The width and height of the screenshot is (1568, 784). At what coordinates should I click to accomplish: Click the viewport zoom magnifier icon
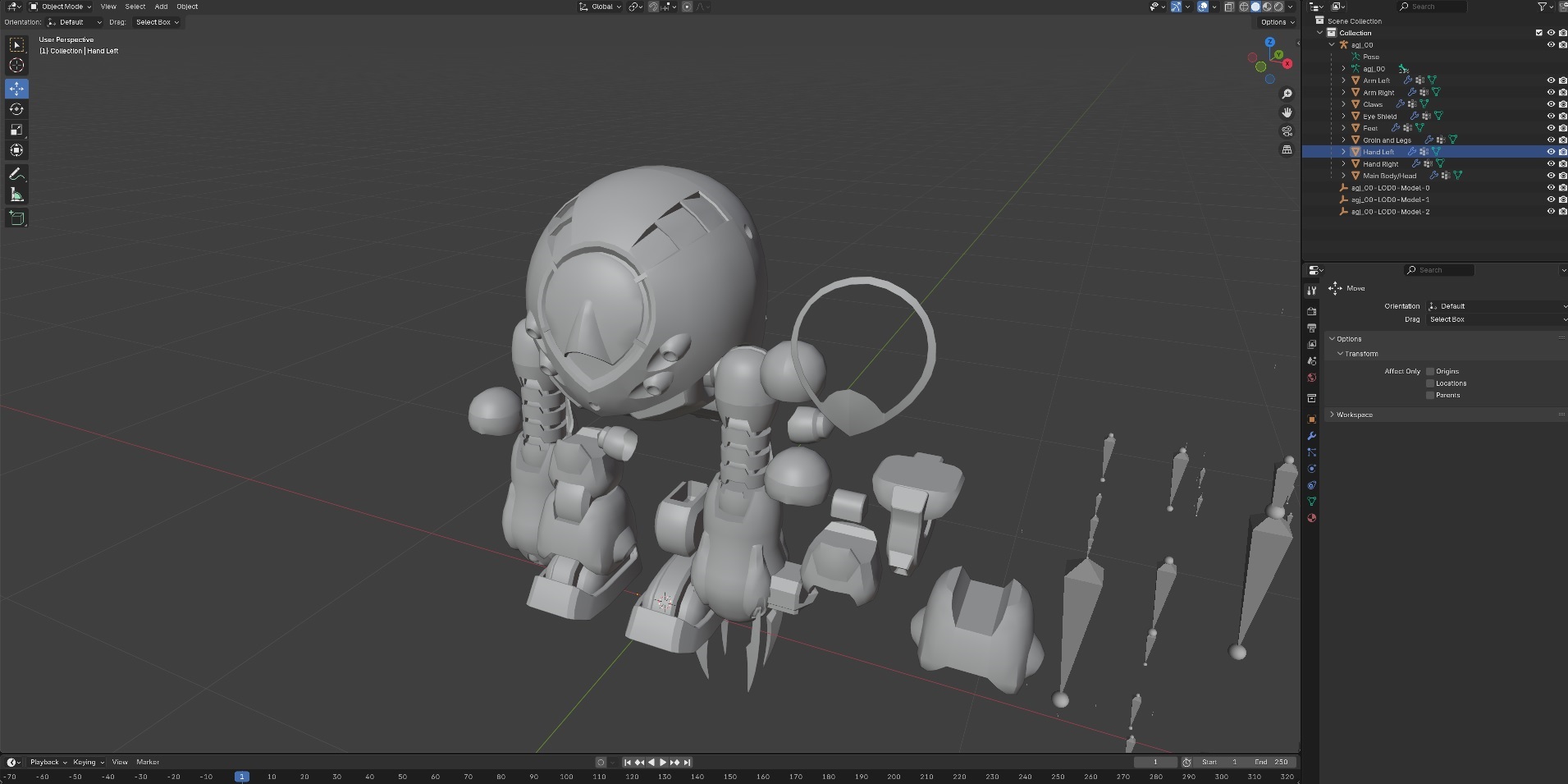[x=1287, y=94]
